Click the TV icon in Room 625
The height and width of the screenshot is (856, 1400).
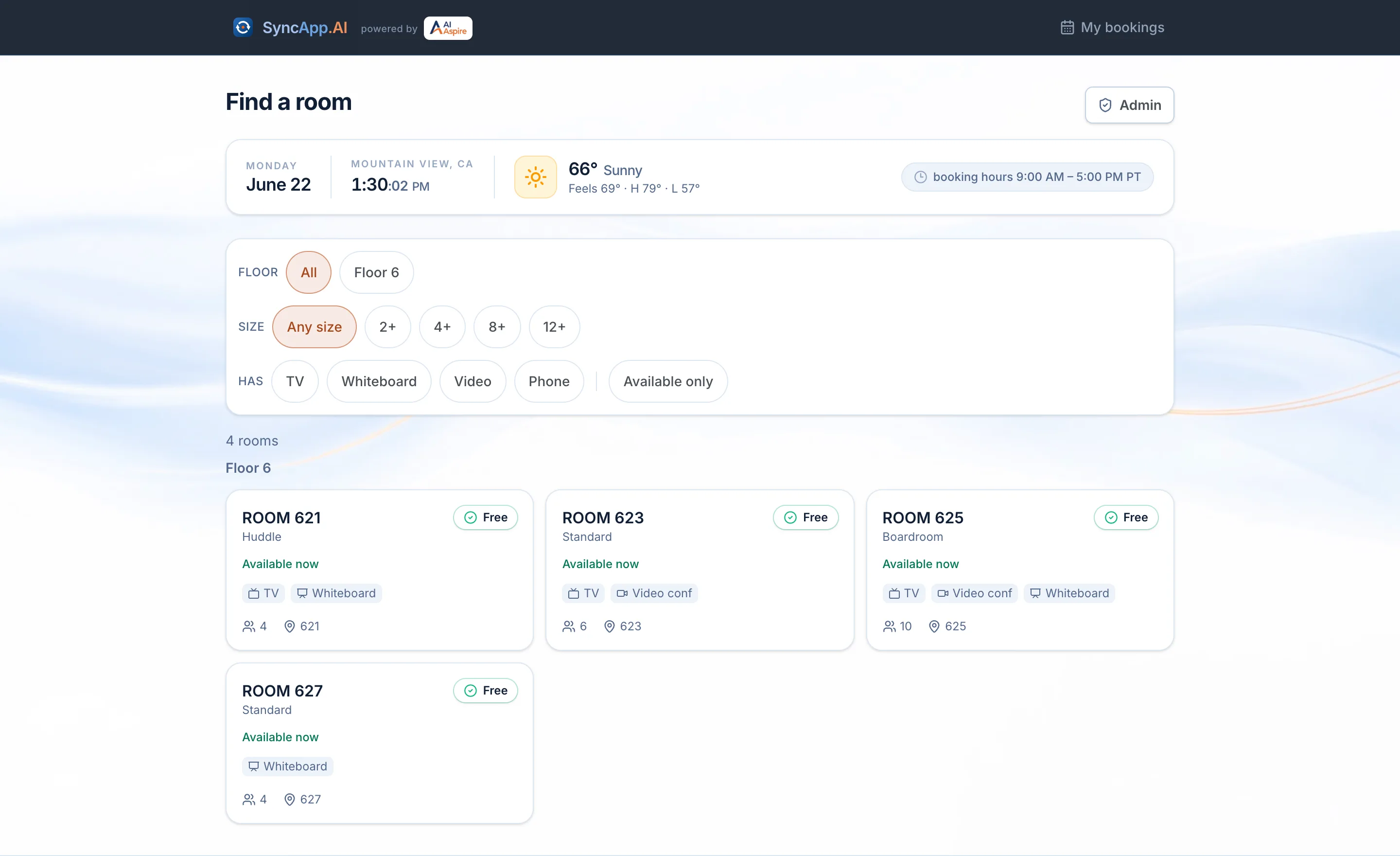[x=894, y=593]
